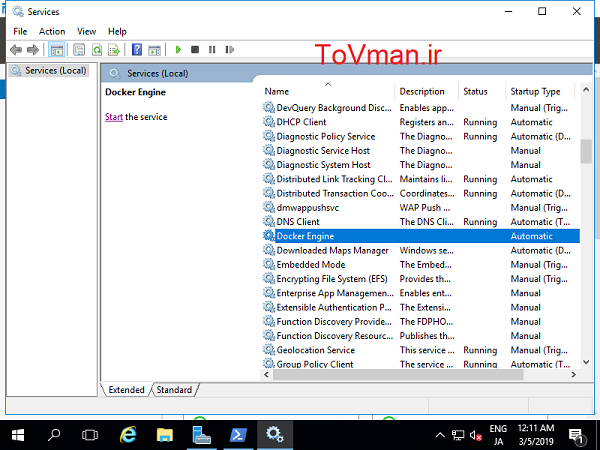Image resolution: width=600 pixels, height=450 pixels.
Task: Click gear icon beside dmwappushsvc
Action: [x=269, y=207]
